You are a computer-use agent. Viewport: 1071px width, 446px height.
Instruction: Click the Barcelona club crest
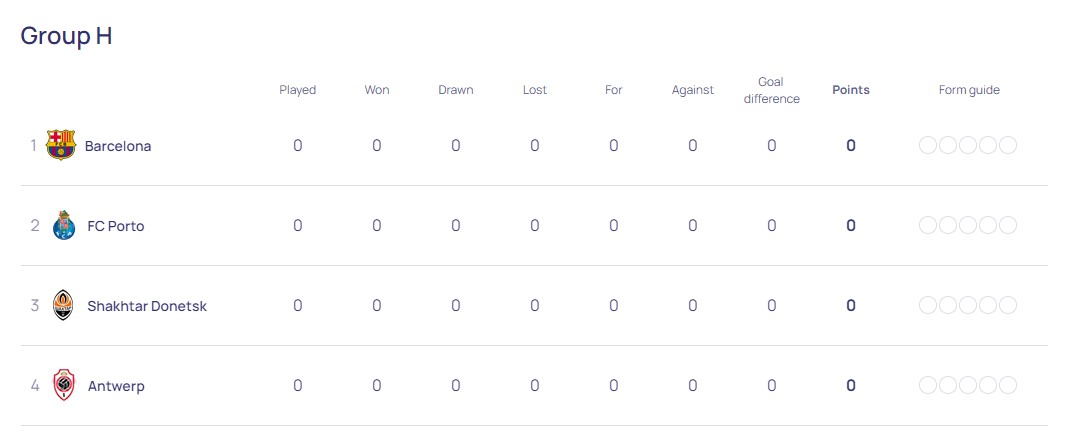pos(61,145)
